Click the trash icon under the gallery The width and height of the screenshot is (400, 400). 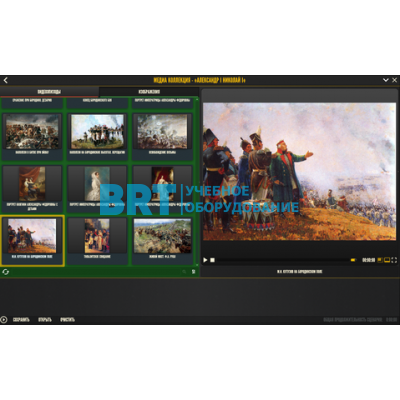point(193,272)
